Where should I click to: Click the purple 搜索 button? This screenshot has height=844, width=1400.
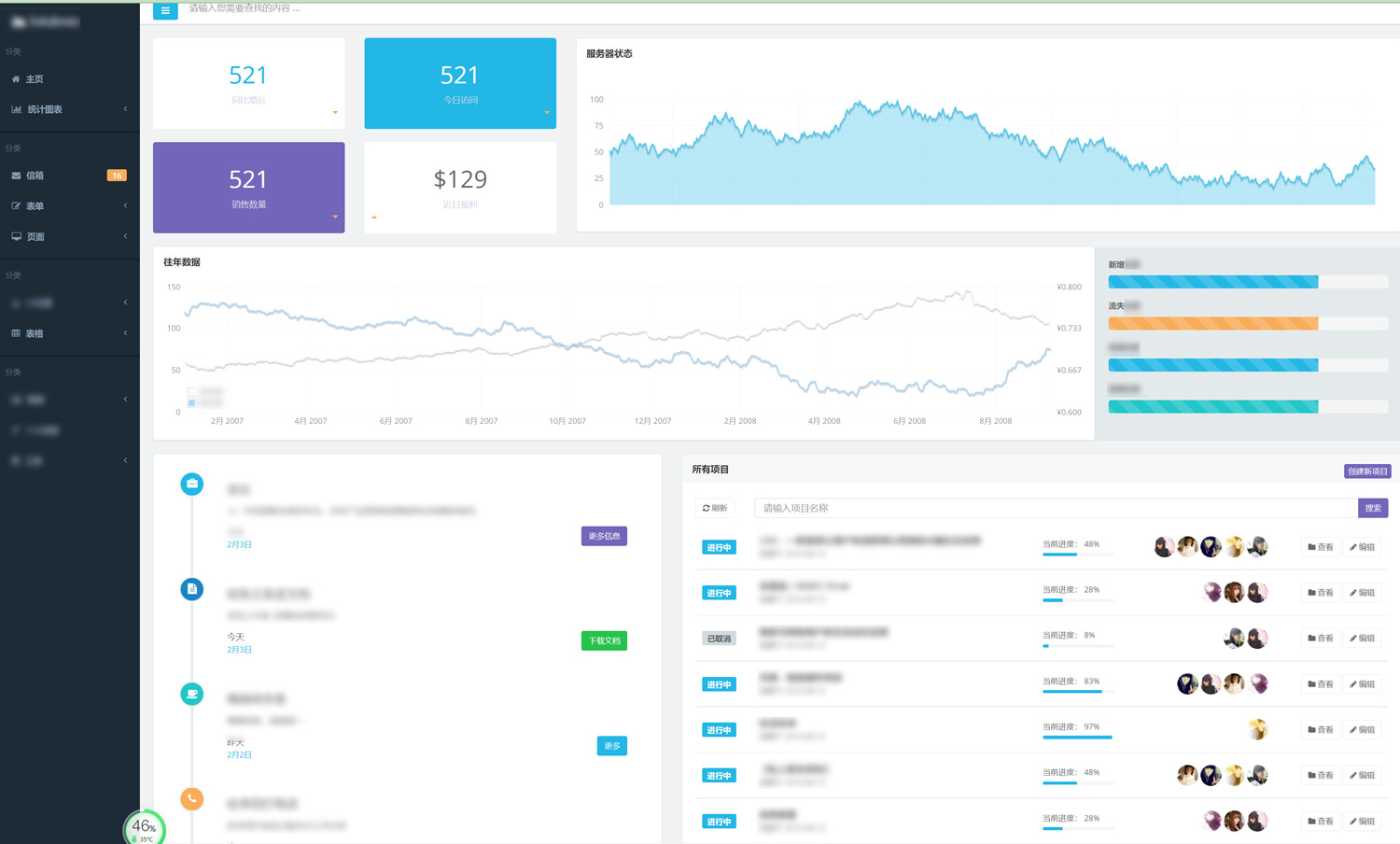1373,508
